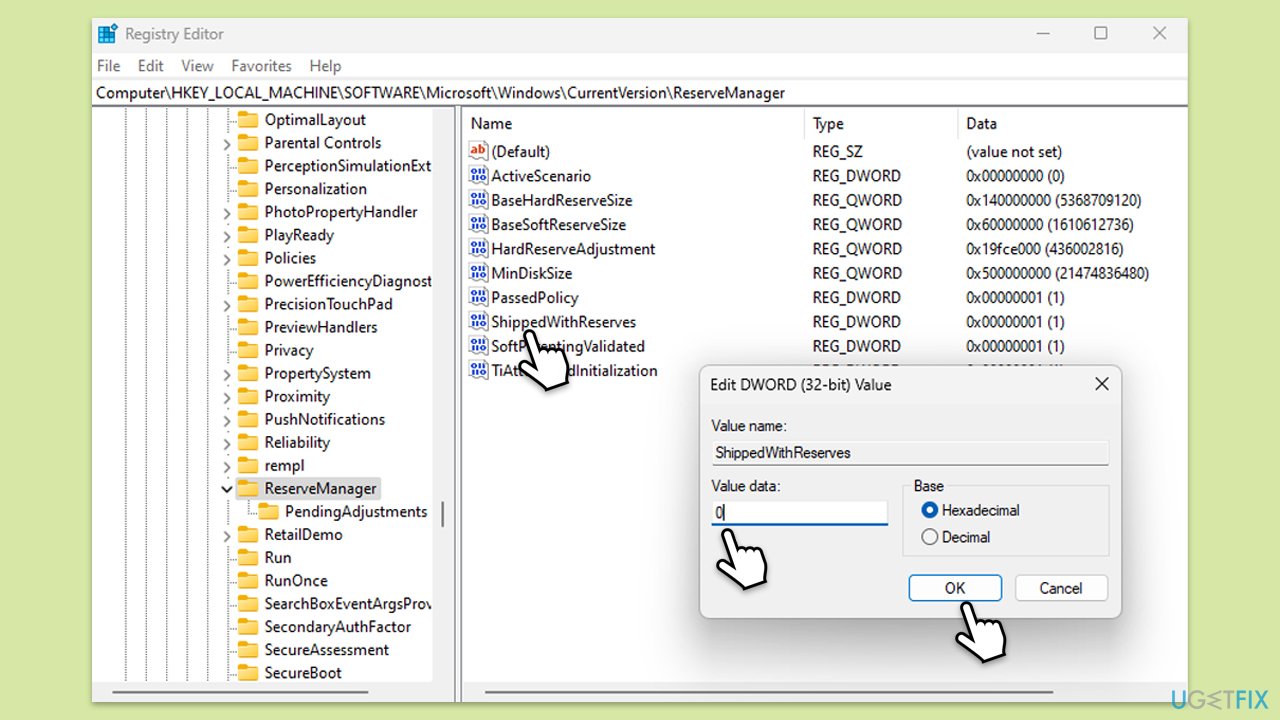Select the ShippedWithReserves value icon
This screenshot has width=1280, height=720.
(x=479, y=322)
